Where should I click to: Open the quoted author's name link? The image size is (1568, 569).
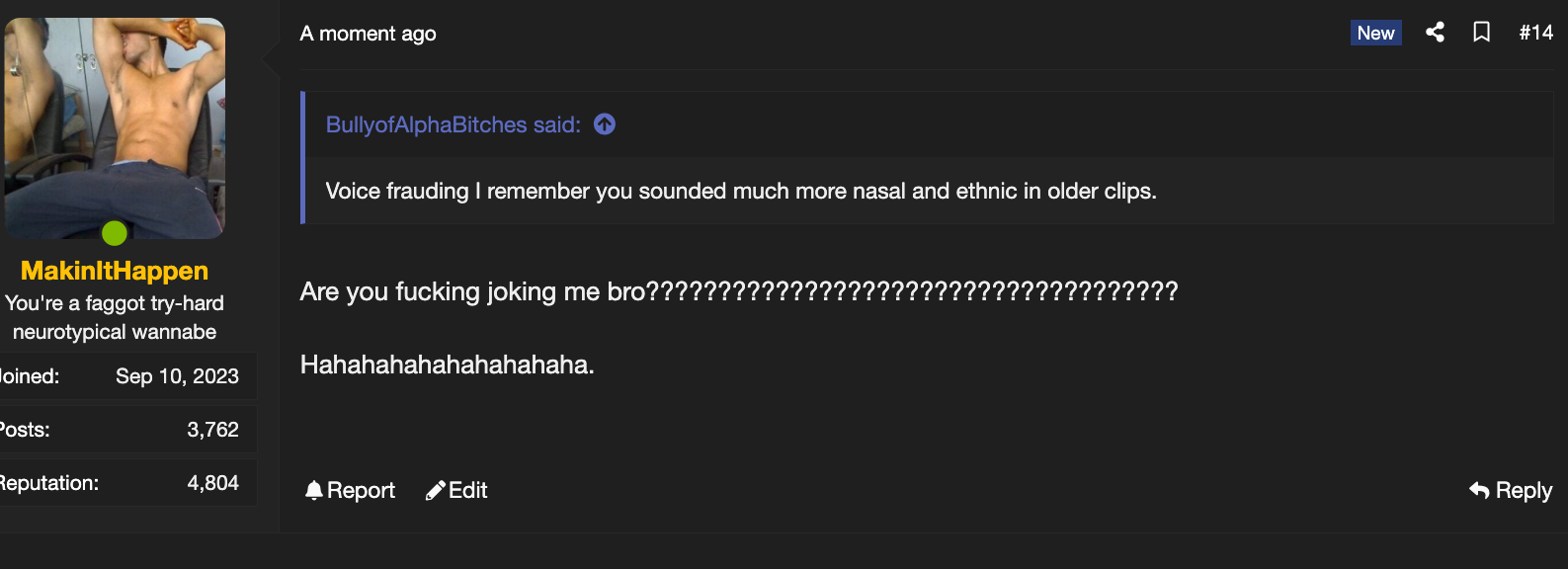click(x=454, y=124)
